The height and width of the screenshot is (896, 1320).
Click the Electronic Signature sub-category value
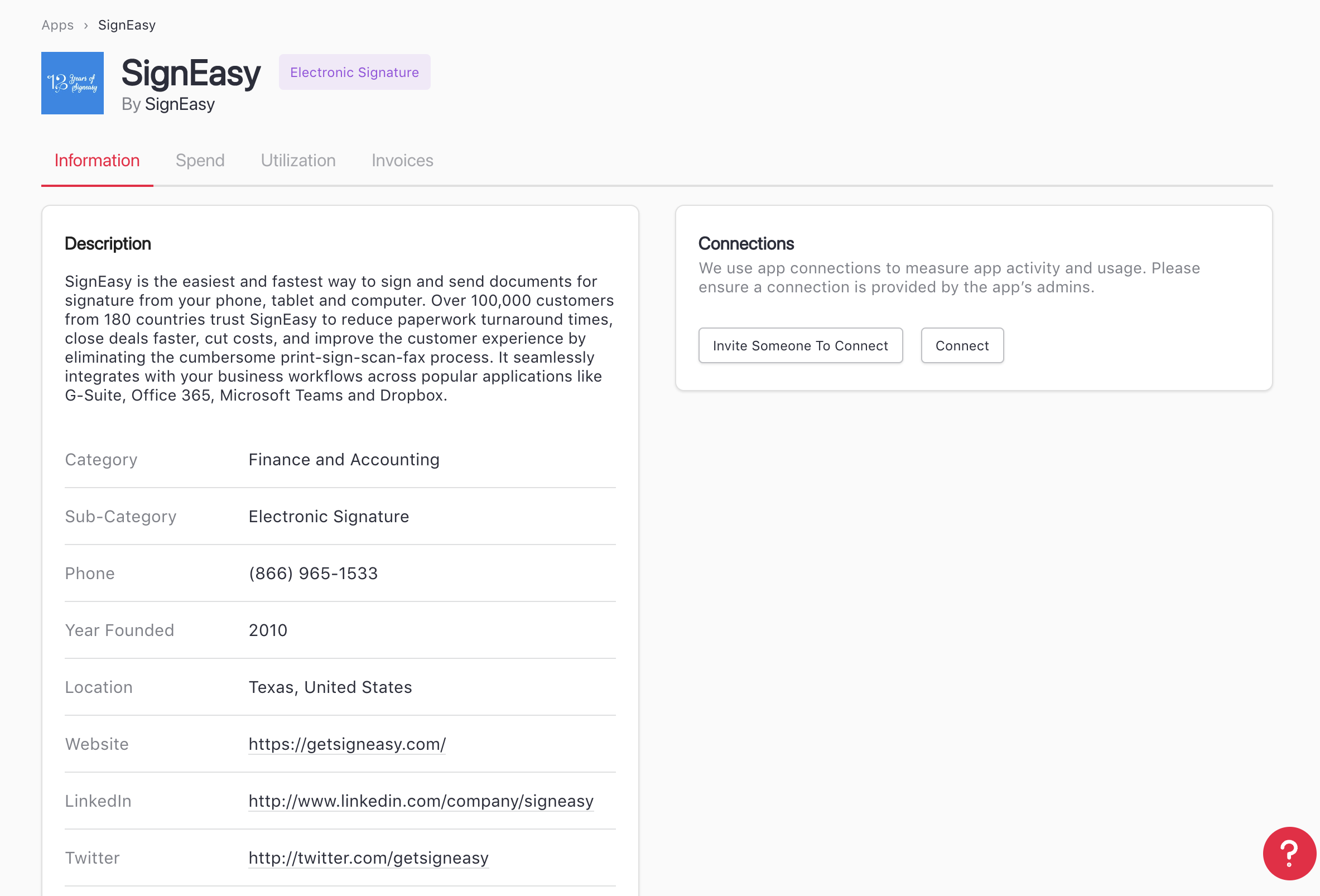click(328, 517)
